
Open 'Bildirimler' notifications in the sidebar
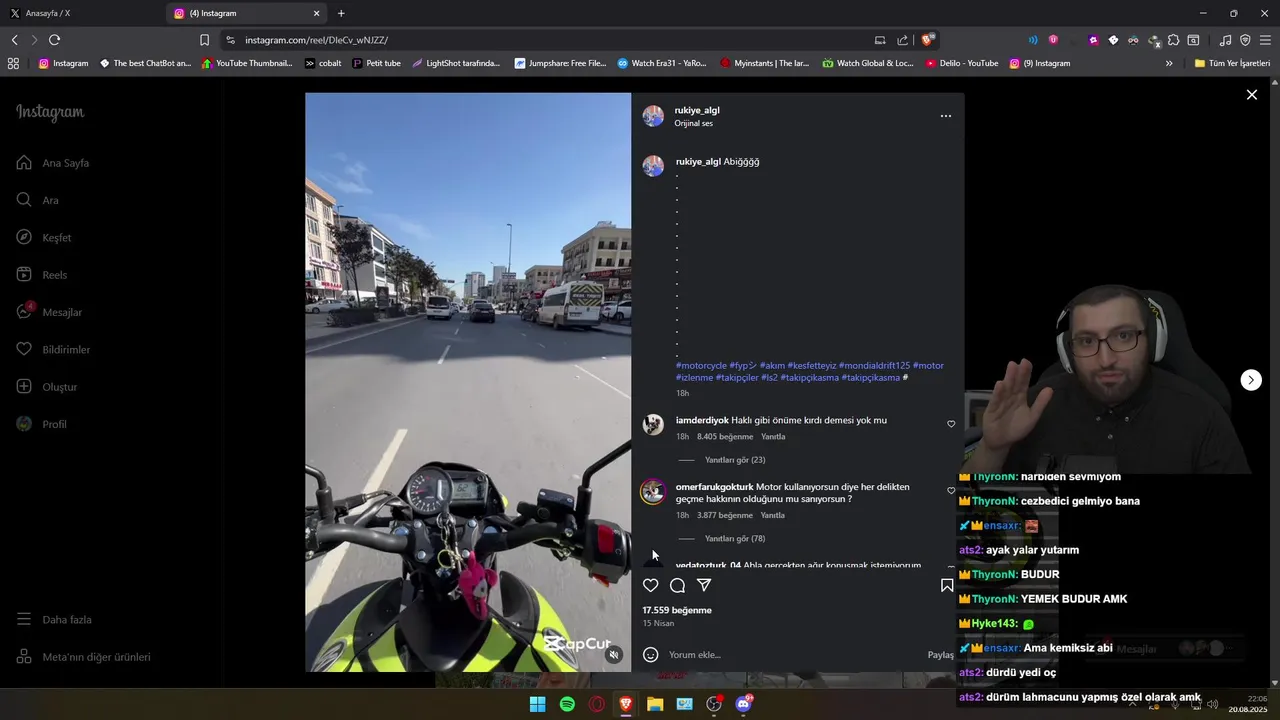click(x=54, y=350)
